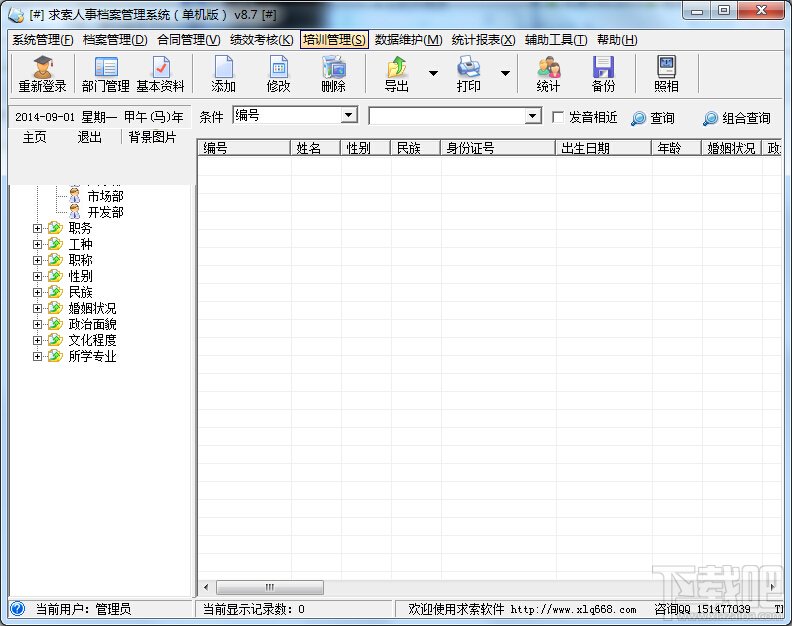This screenshot has height=626, width=792.
Task: Click the 导出 (export) icon
Action: click(397, 67)
